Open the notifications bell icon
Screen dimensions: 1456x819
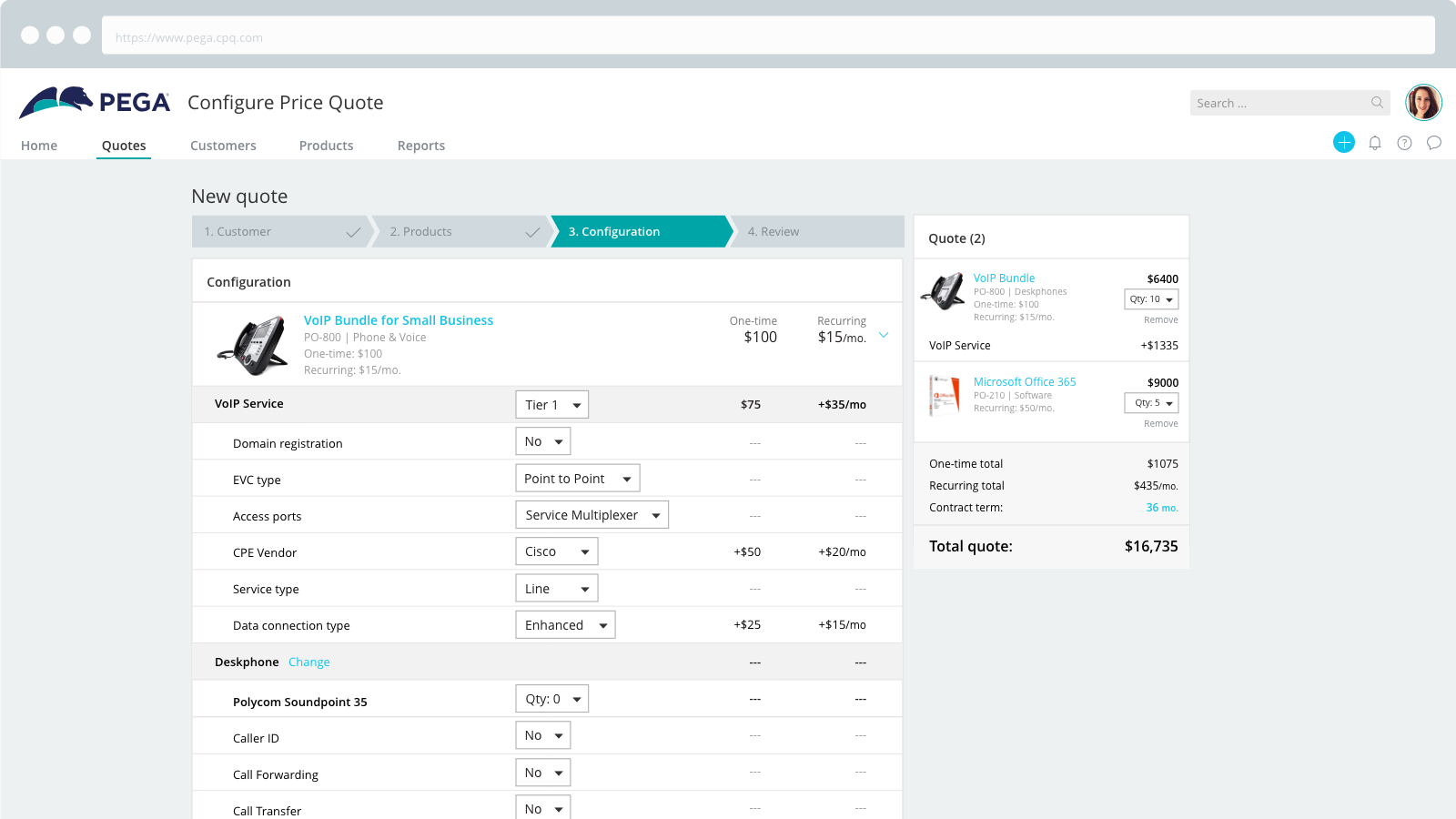coord(1375,143)
